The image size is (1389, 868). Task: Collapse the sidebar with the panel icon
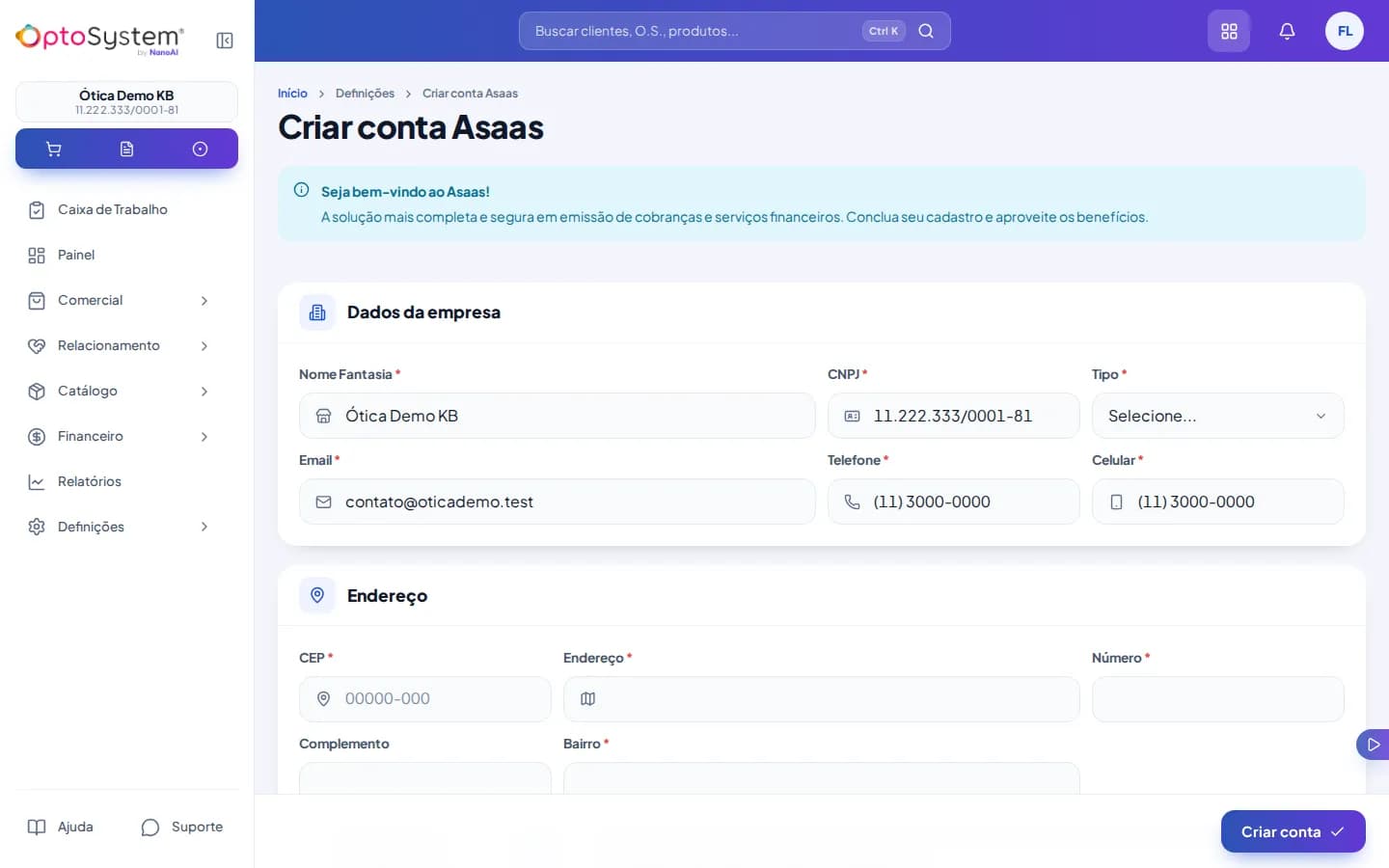point(225,41)
